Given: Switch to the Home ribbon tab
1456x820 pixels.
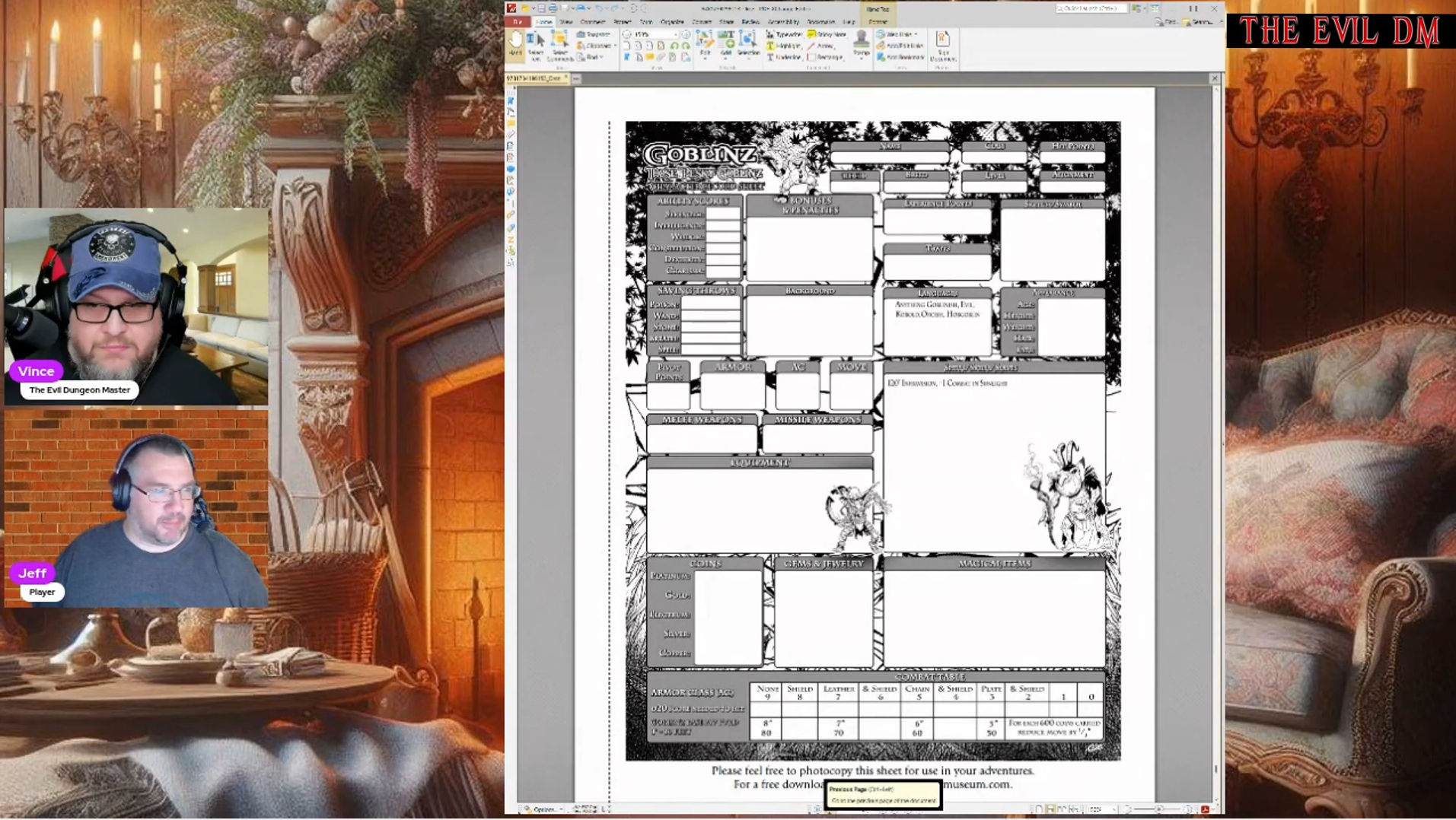Looking at the screenshot, I should [544, 22].
